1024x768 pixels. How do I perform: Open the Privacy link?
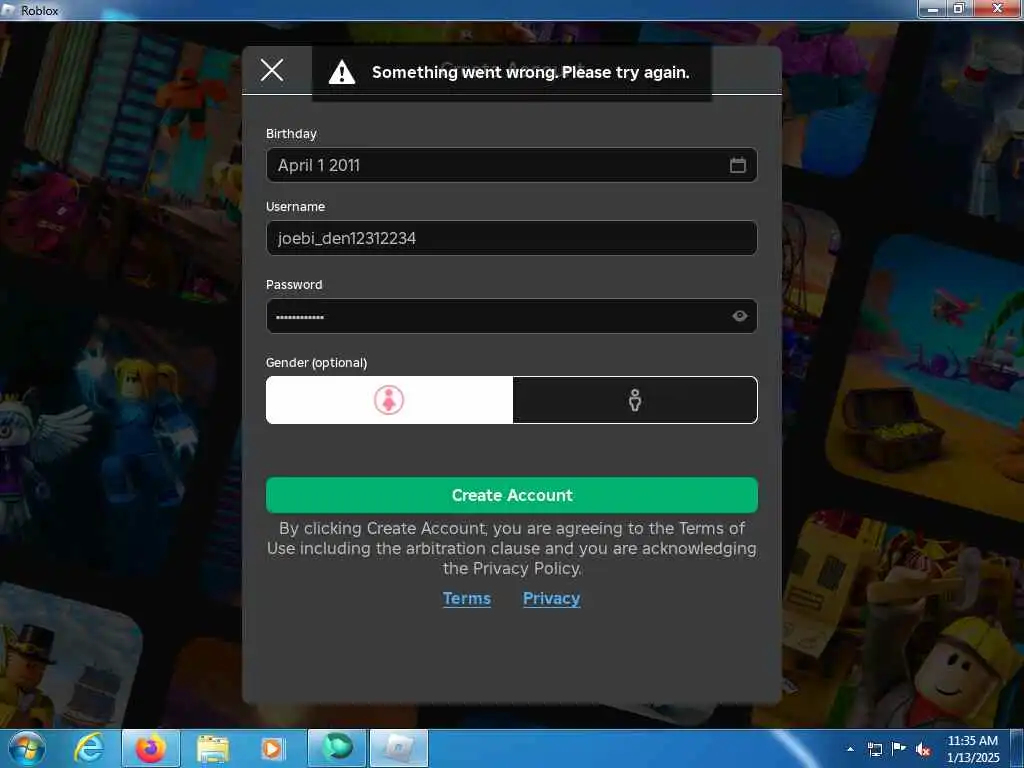point(551,598)
